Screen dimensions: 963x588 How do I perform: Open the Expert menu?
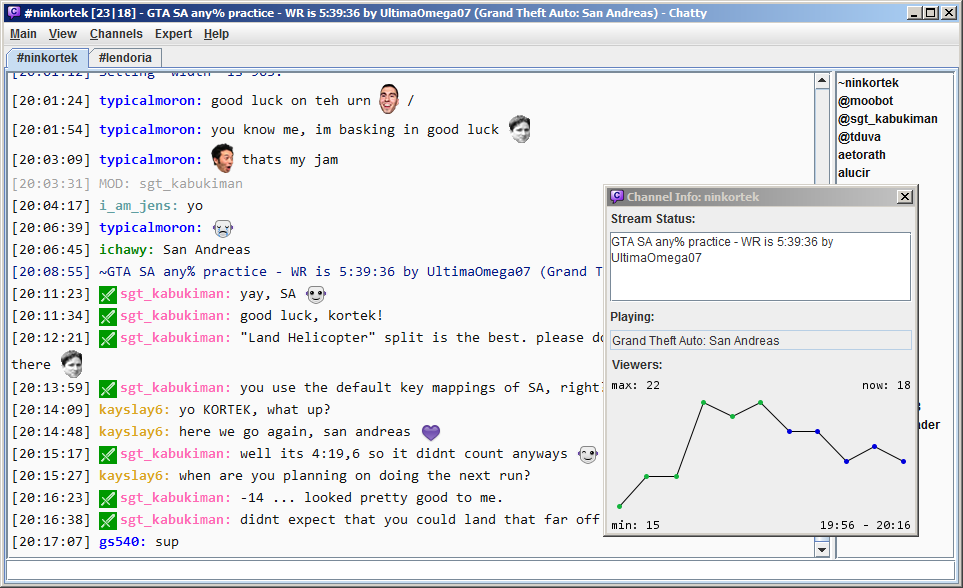click(173, 33)
